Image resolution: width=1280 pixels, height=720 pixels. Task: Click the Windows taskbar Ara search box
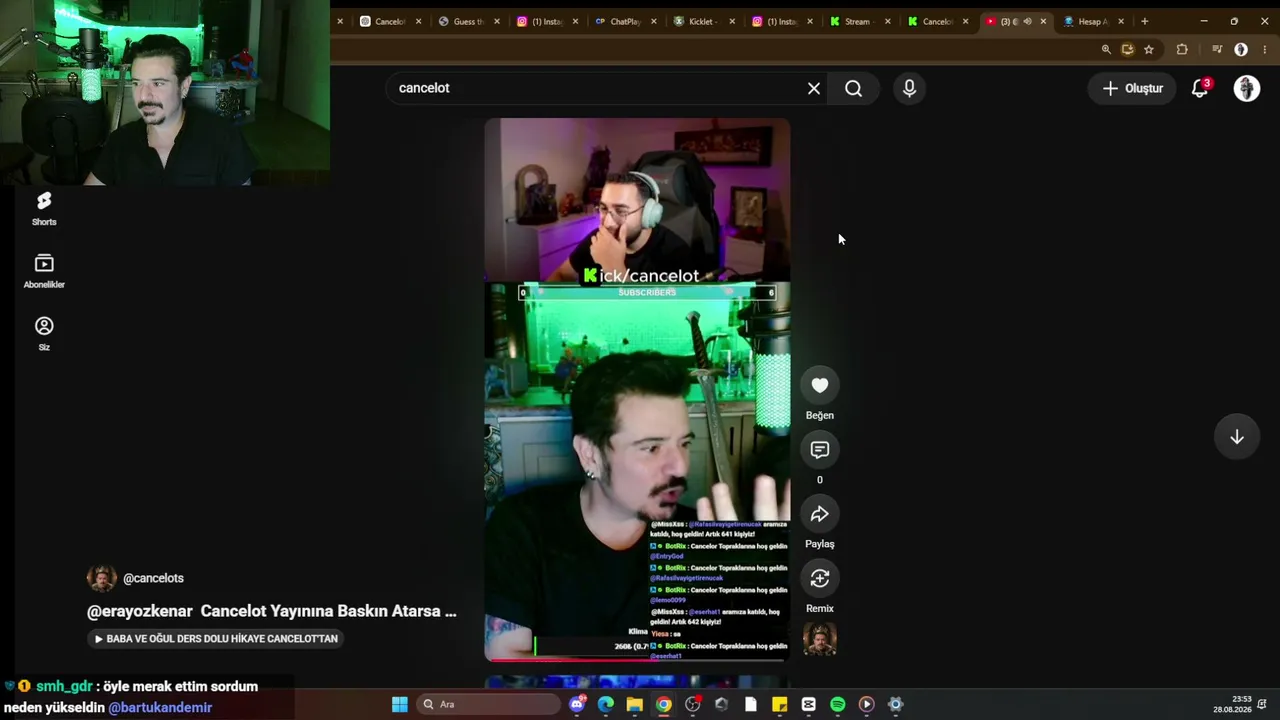tap(487, 704)
